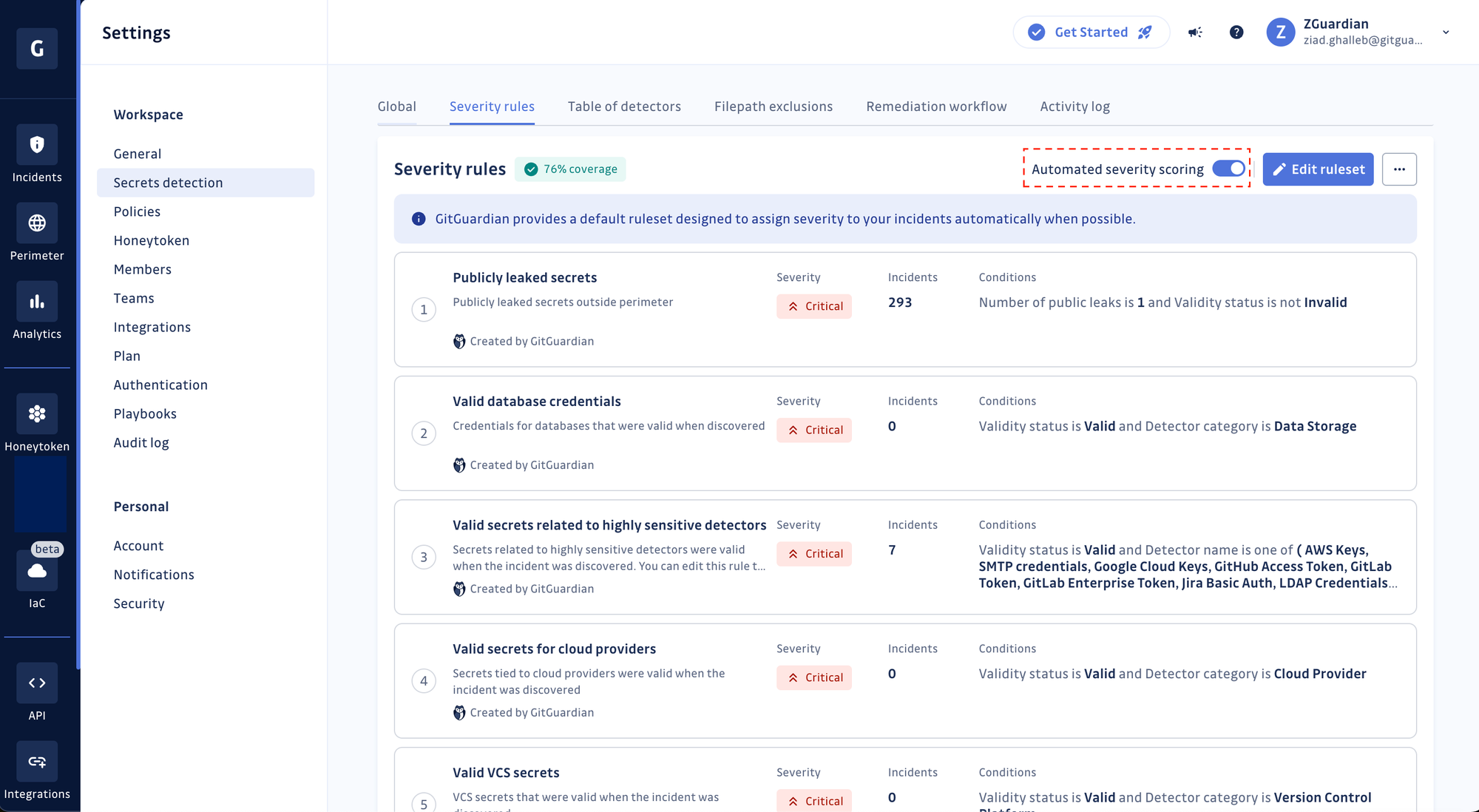Open the Get Started checklist
The height and width of the screenshot is (812, 1479).
pos(1091,32)
